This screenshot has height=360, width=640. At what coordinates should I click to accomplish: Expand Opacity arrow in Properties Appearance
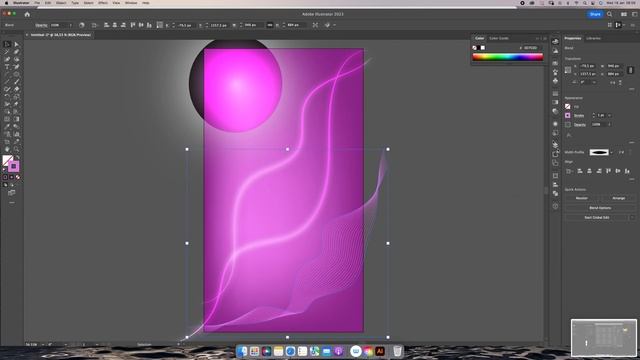coord(609,124)
